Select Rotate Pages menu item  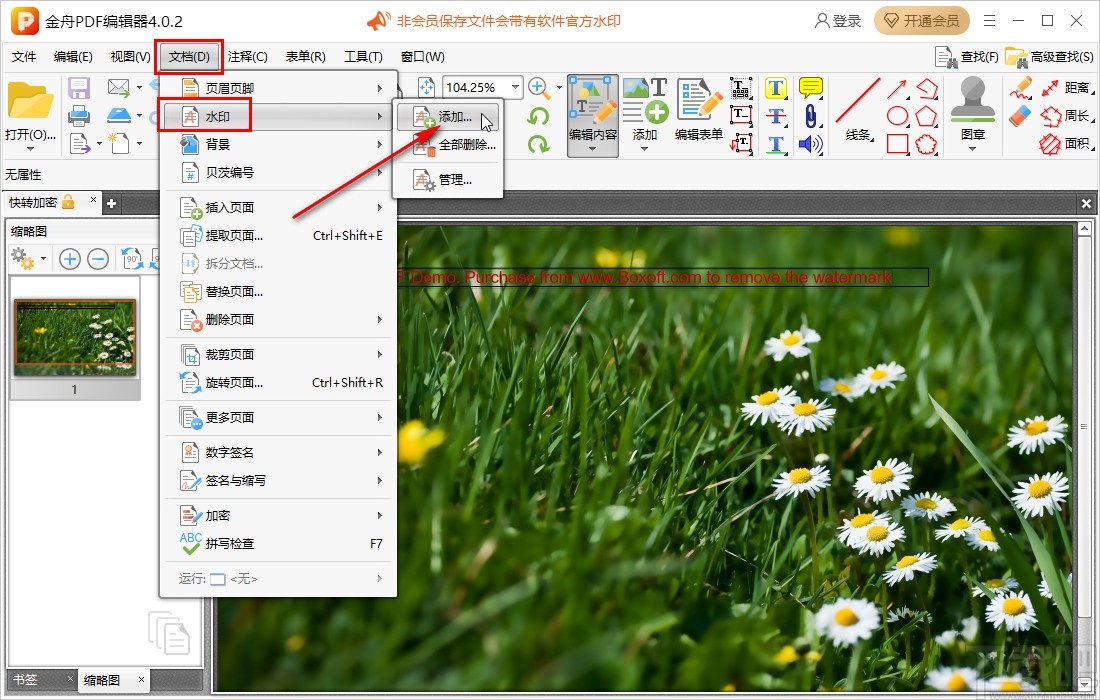point(281,383)
